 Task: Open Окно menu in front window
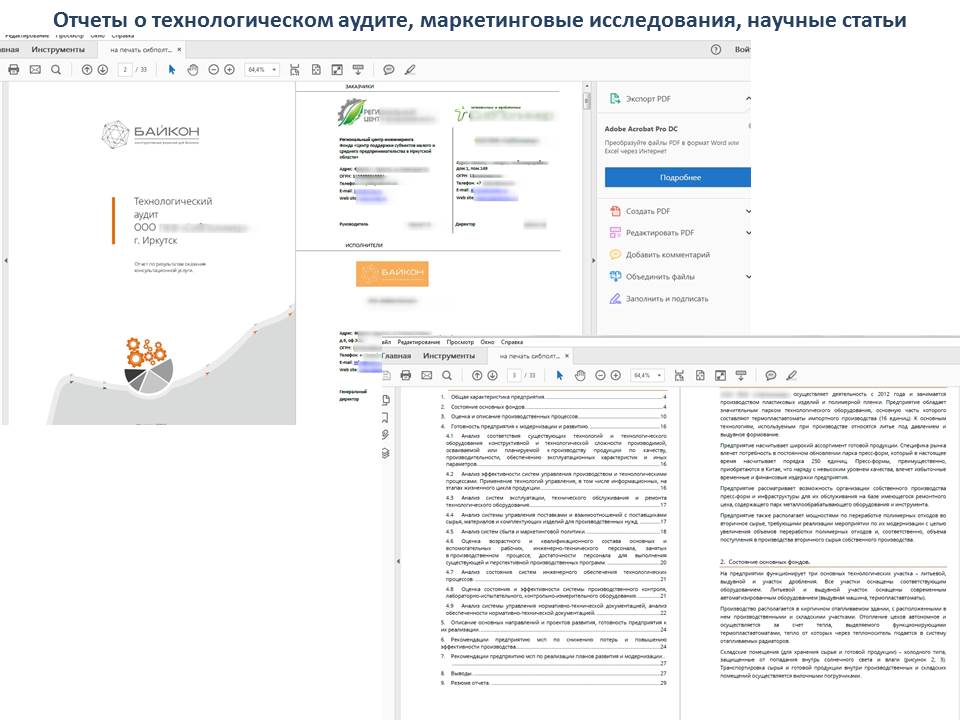point(487,342)
